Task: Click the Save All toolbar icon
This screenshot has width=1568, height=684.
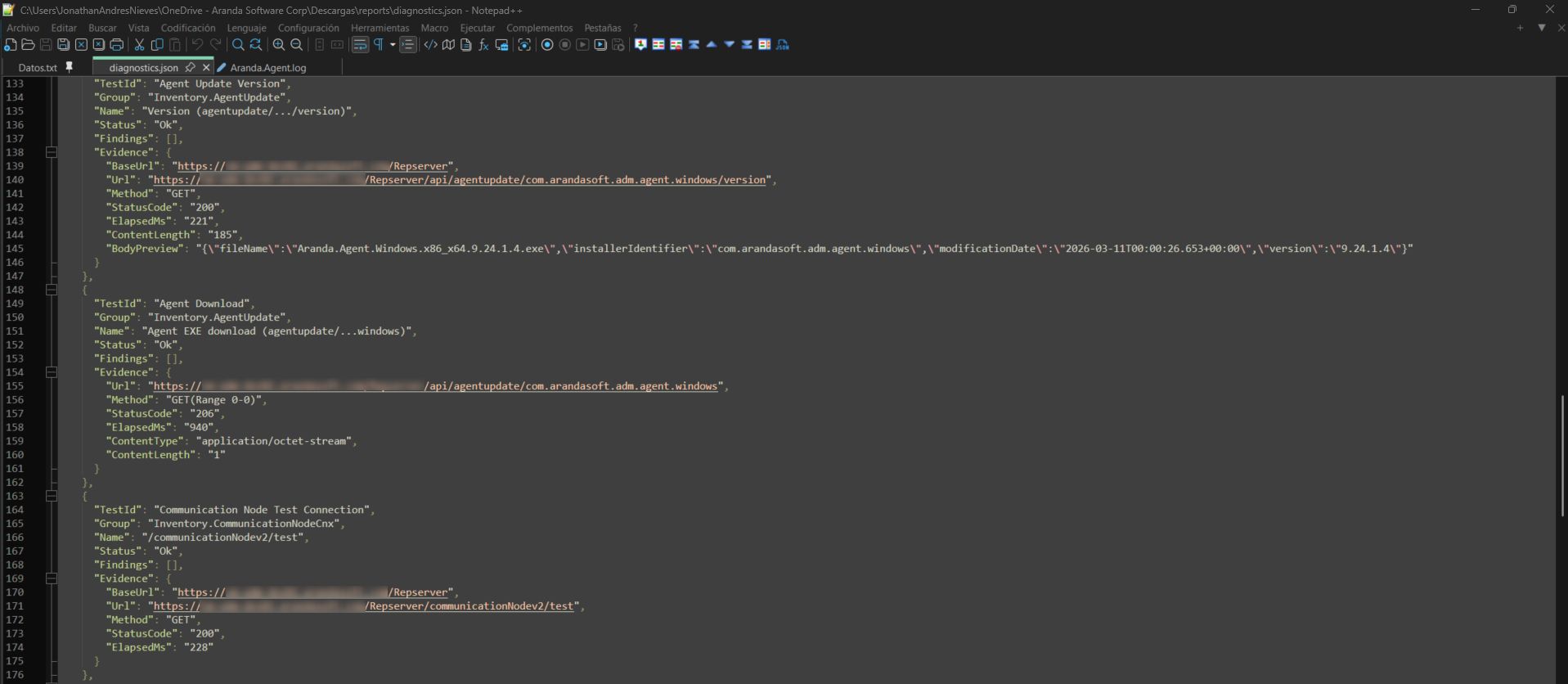Action: [63, 45]
